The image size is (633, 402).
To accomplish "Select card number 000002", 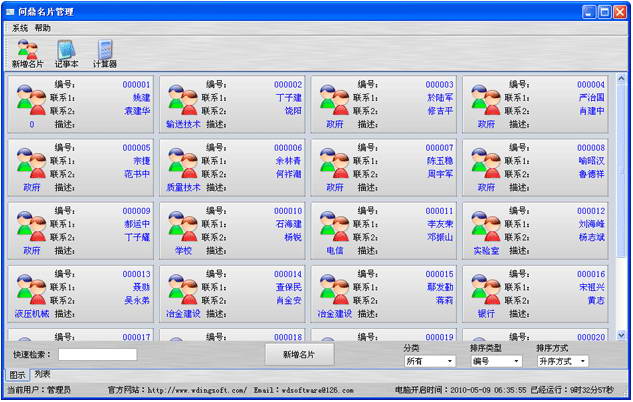I will (x=288, y=85).
